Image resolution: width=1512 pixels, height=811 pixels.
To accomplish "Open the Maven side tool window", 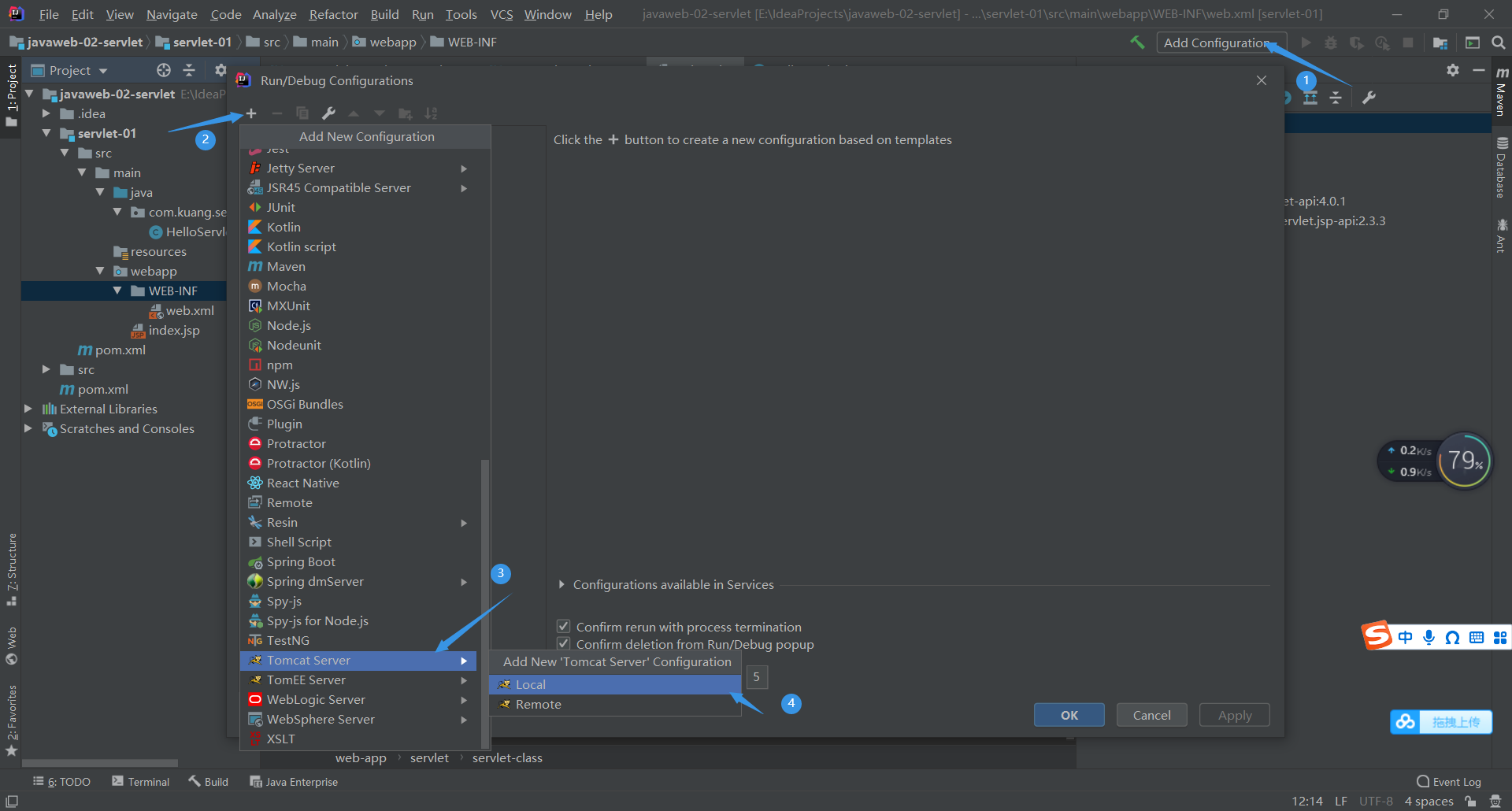I will point(1502,93).
